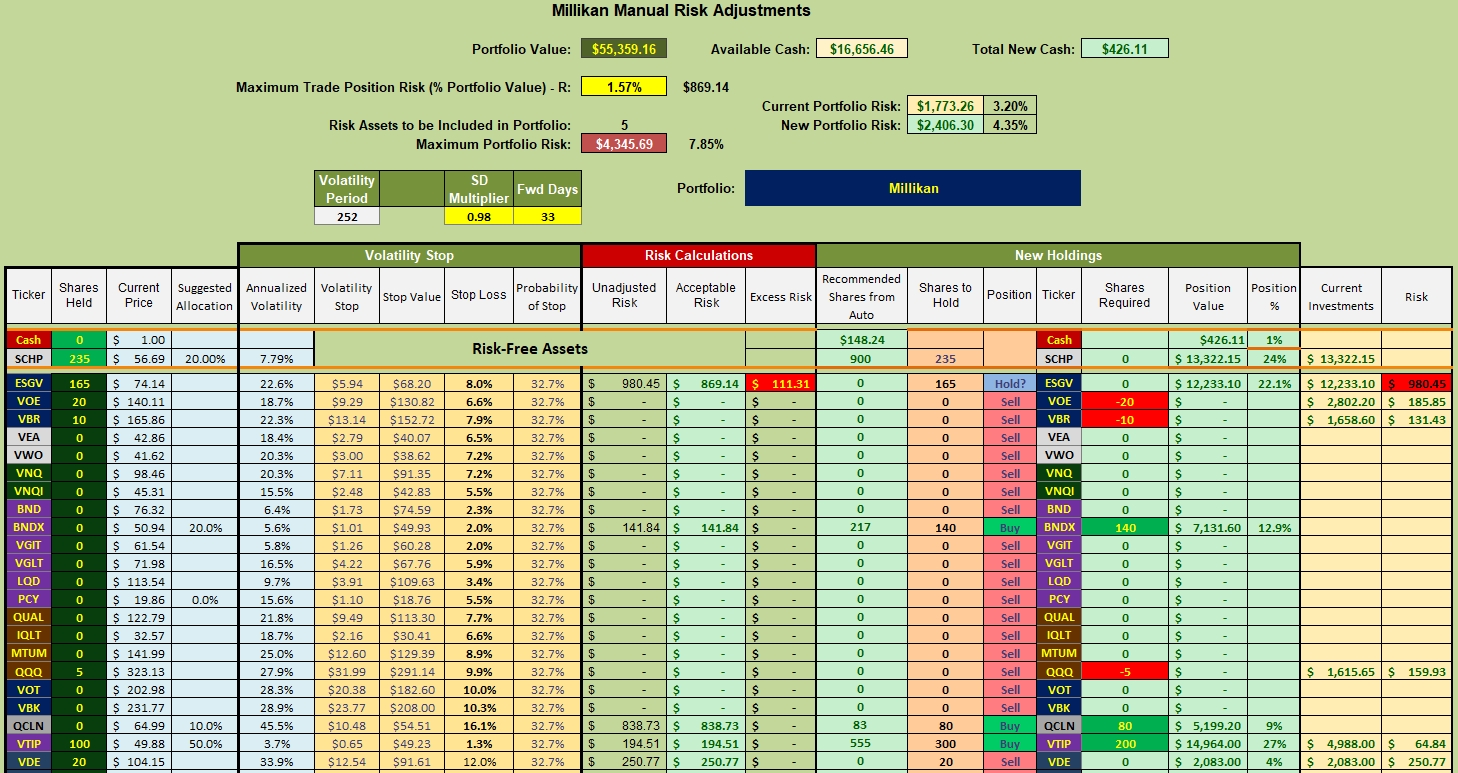Image resolution: width=1458 pixels, height=773 pixels.
Task: Select ESGV excess risk value 111.31
Action: (781, 383)
